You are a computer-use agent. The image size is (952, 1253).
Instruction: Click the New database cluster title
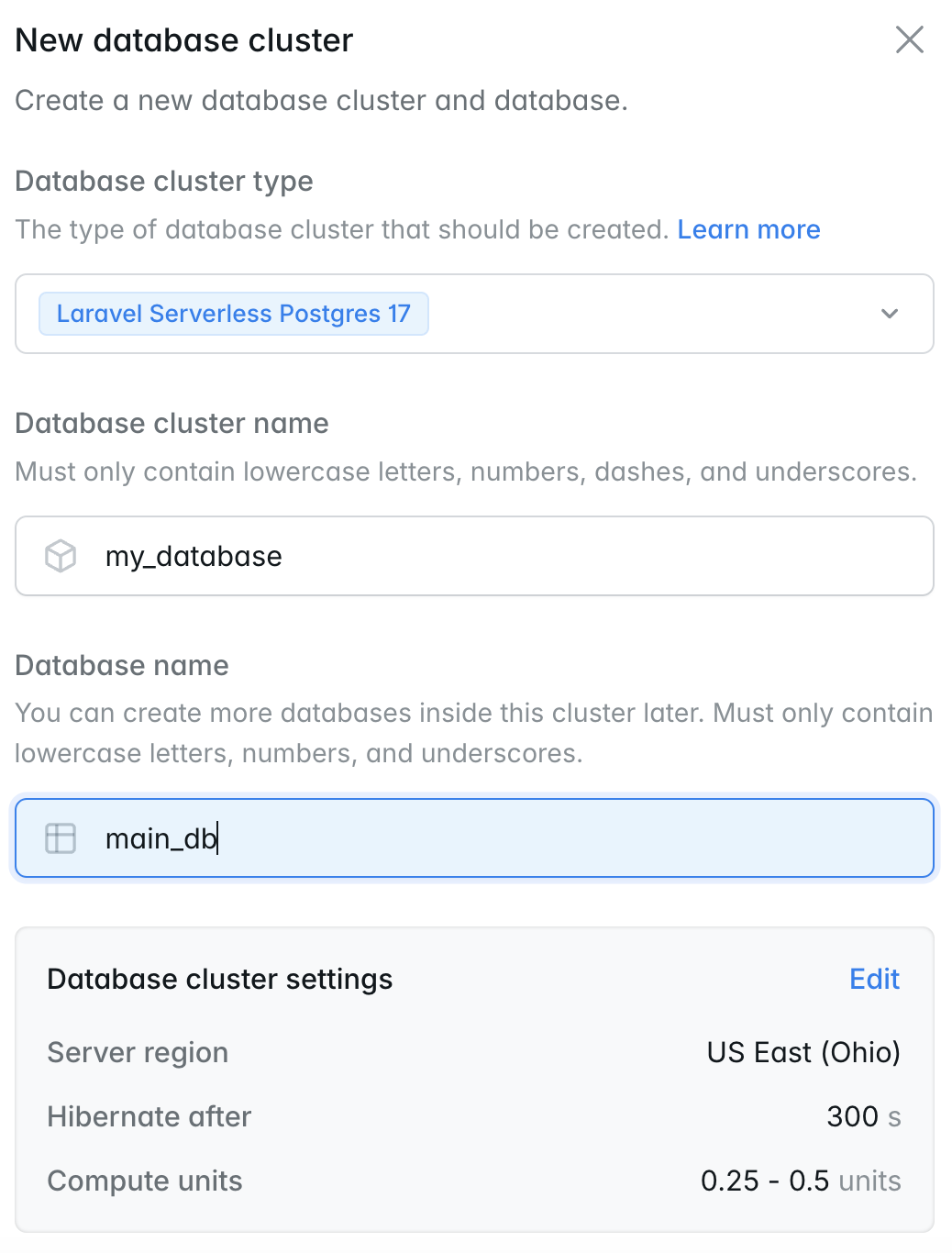(x=184, y=40)
